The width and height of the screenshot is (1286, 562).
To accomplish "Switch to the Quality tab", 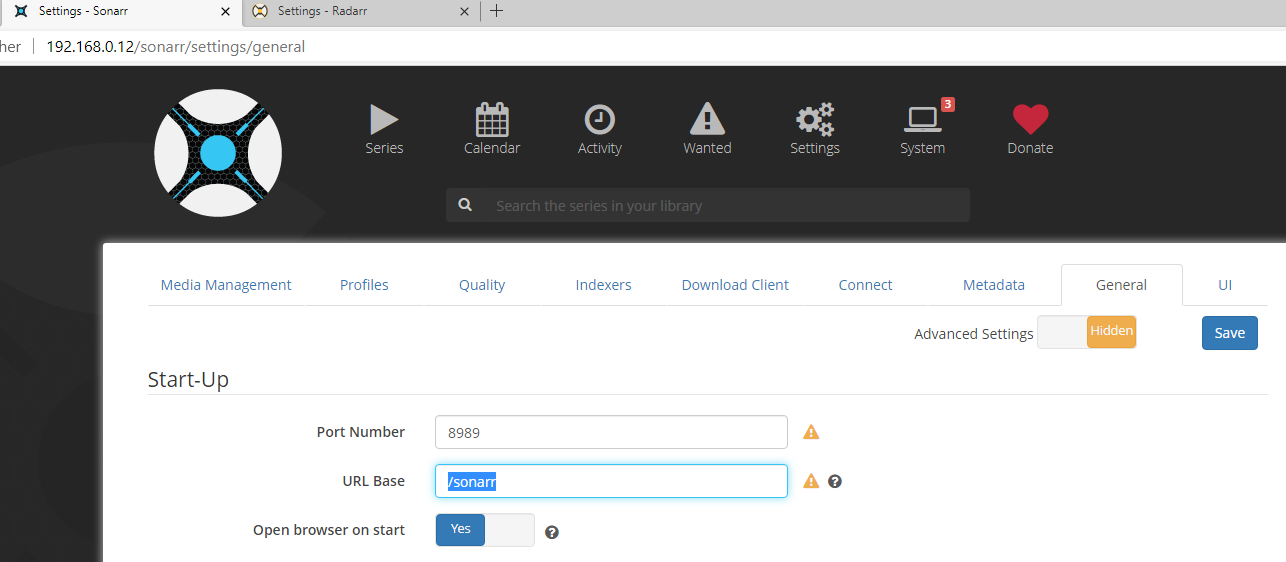I will click(x=482, y=285).
